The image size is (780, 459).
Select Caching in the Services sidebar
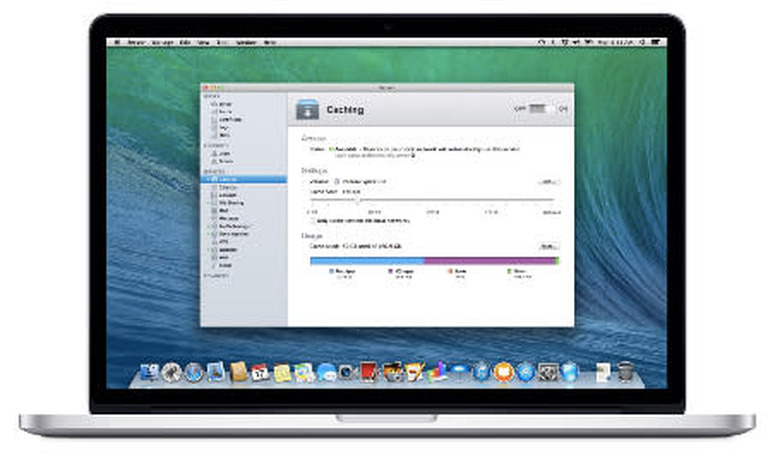[244, 179]
